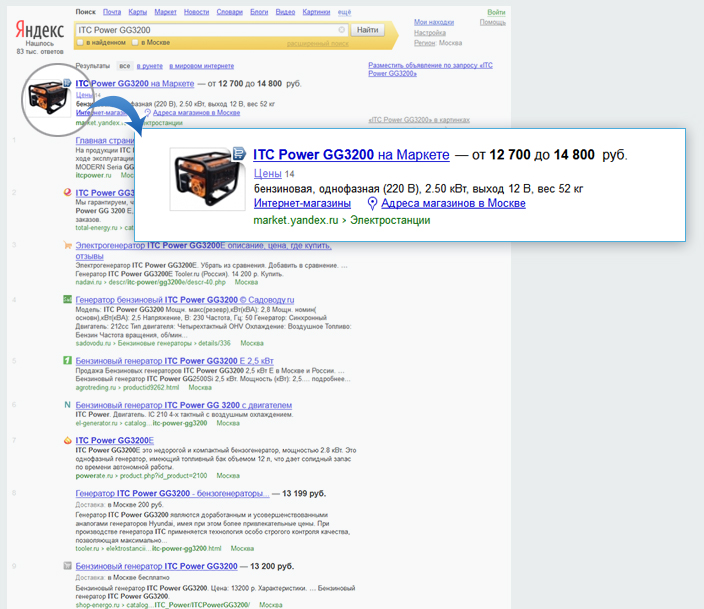The image size is (704, 609).
Task: Switch to Картинки search
Action: (316, 12)
